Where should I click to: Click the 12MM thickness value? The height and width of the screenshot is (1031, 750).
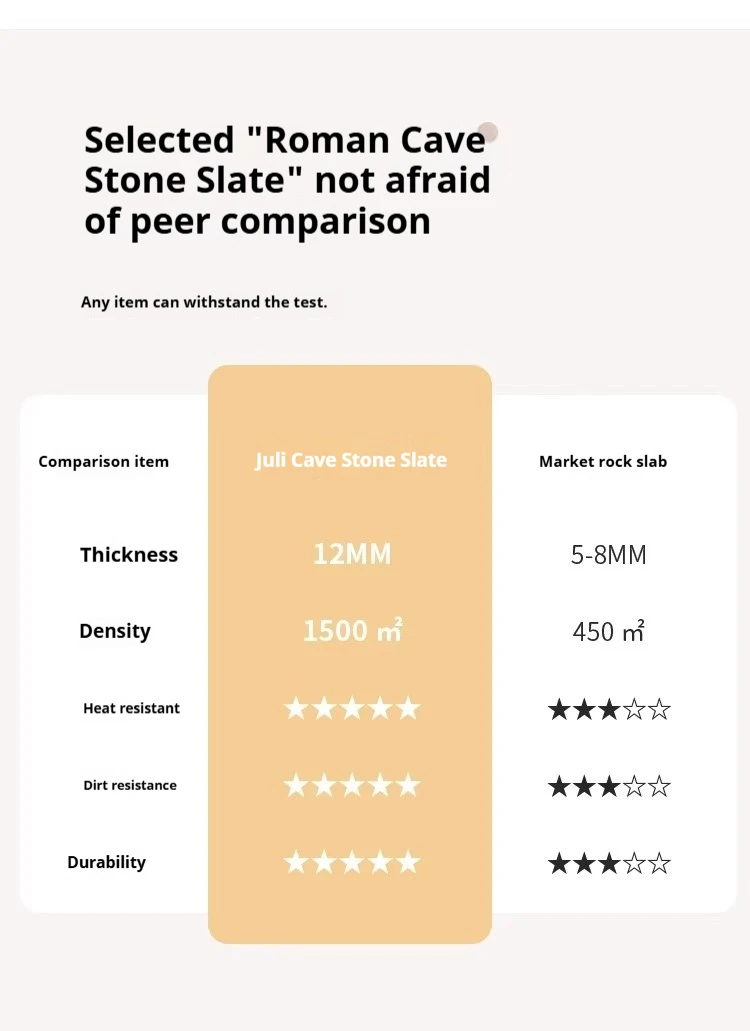[x=352, y=554]
